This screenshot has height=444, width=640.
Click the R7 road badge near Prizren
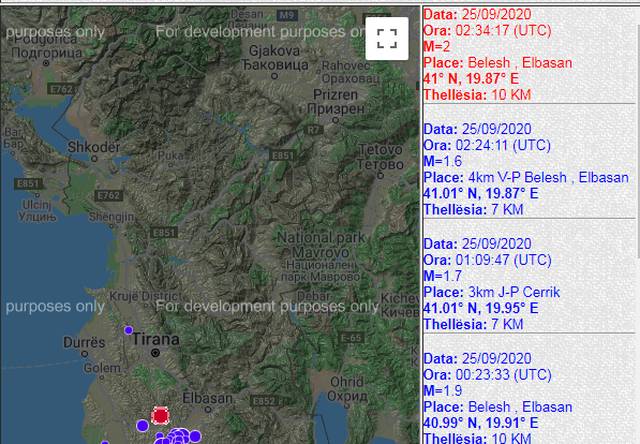[313, 130]
